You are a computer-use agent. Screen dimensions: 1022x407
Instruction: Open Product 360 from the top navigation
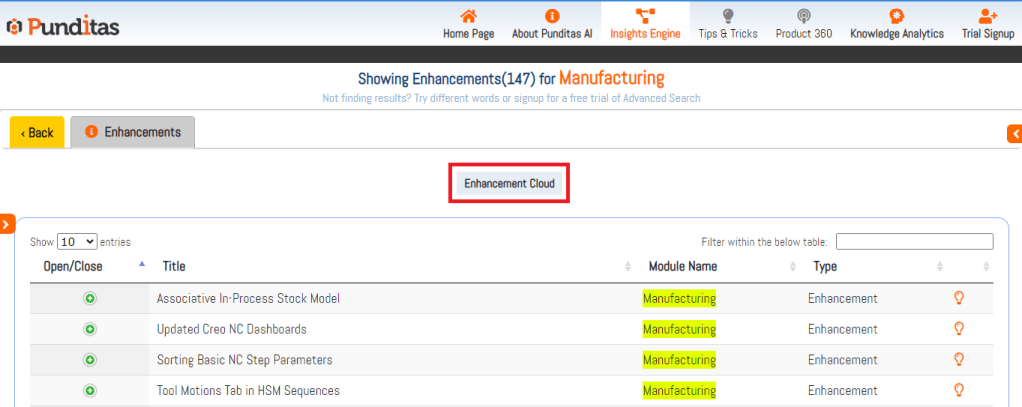coord(803,24)
